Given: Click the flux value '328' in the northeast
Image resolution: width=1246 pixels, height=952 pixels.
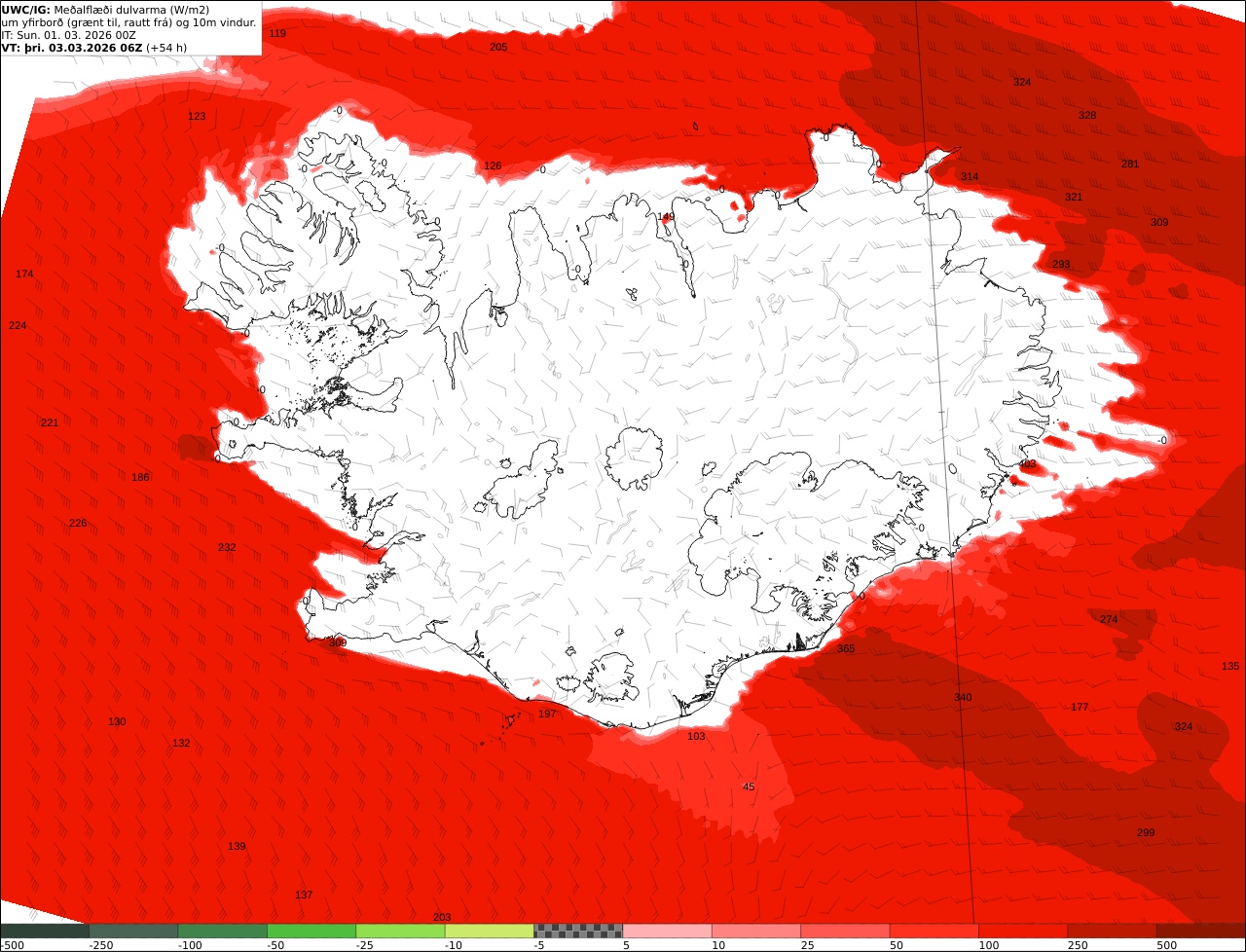Looking at the screenshot, I should [1087, 116].
